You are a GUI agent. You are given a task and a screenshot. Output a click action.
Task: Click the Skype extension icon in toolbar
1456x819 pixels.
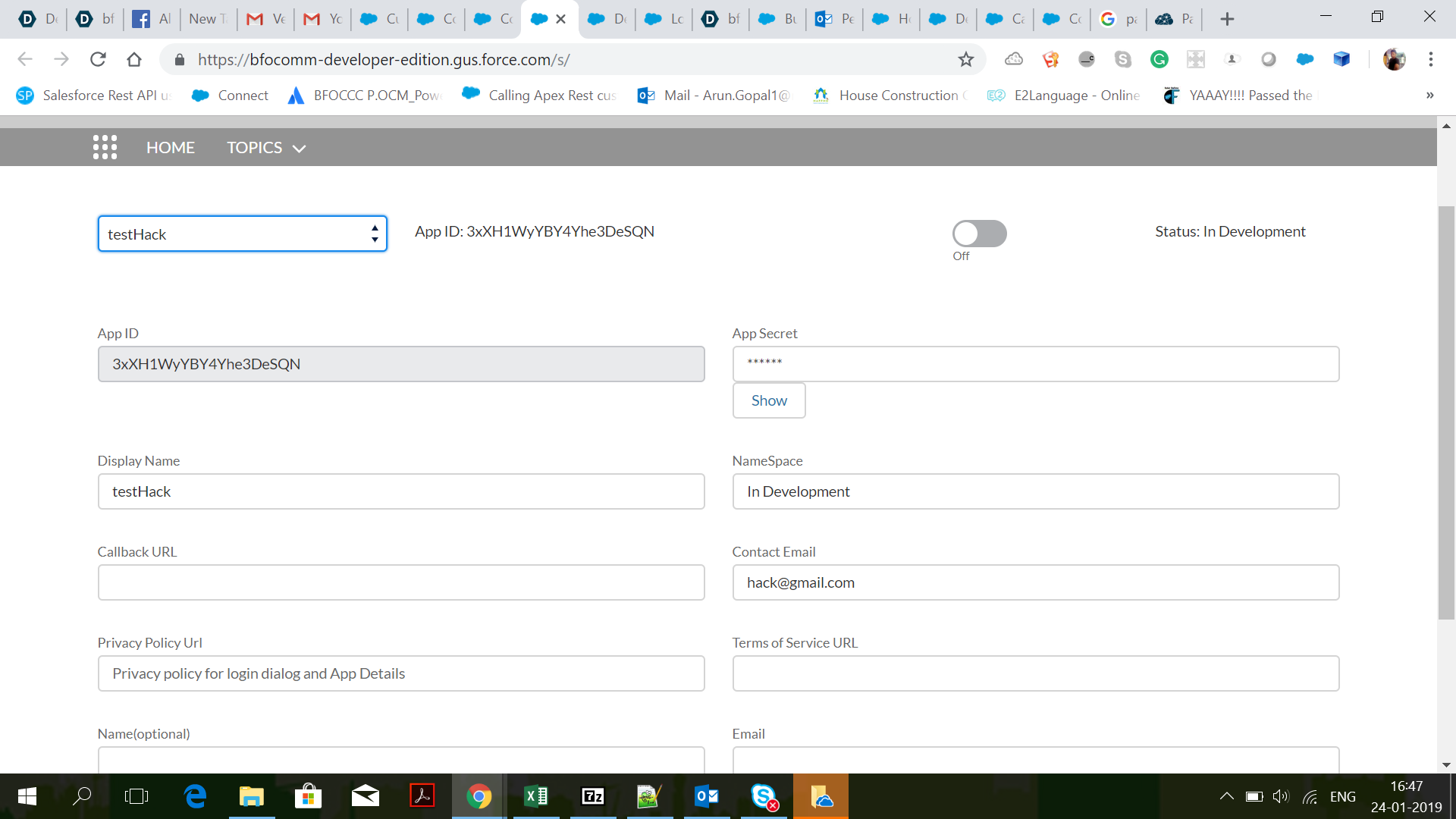pos(1122,59)
